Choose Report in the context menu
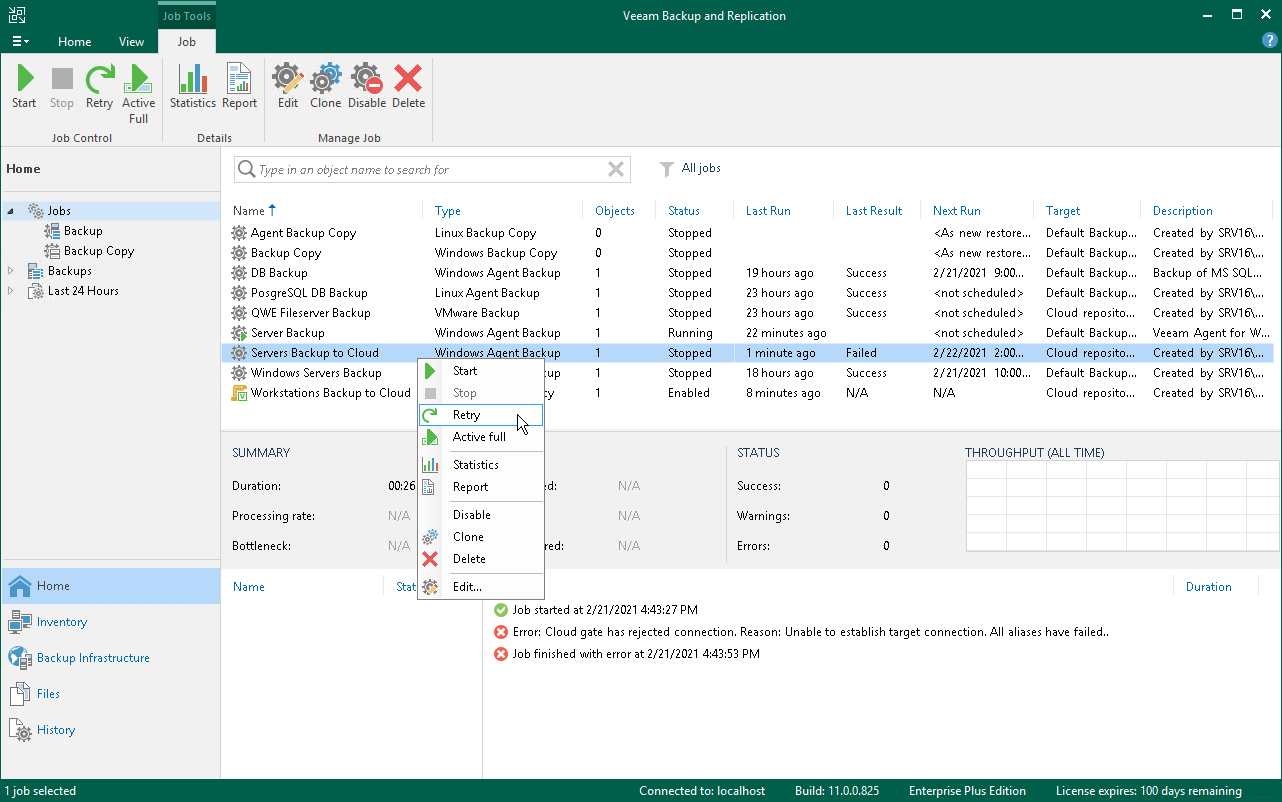Screen dimensions: 1282x802 (481, 487)
